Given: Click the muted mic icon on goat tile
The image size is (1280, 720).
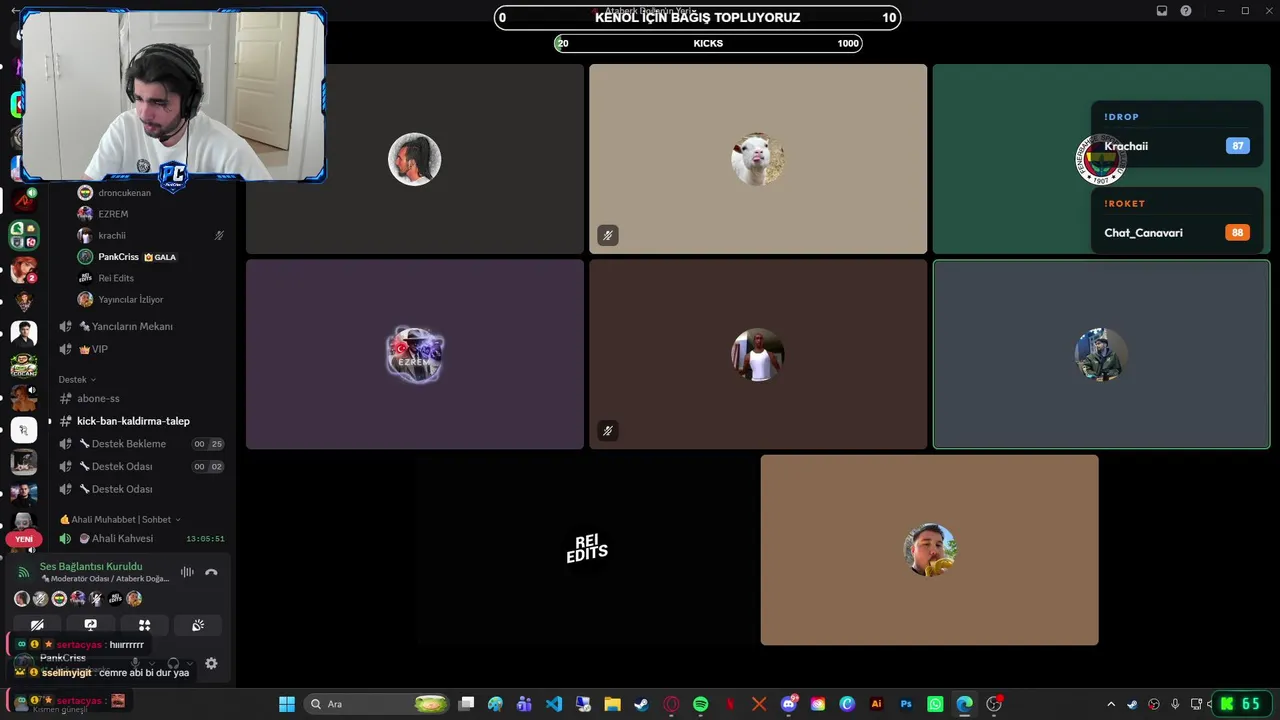Looking at the screenshot, I should pos(607,235).
